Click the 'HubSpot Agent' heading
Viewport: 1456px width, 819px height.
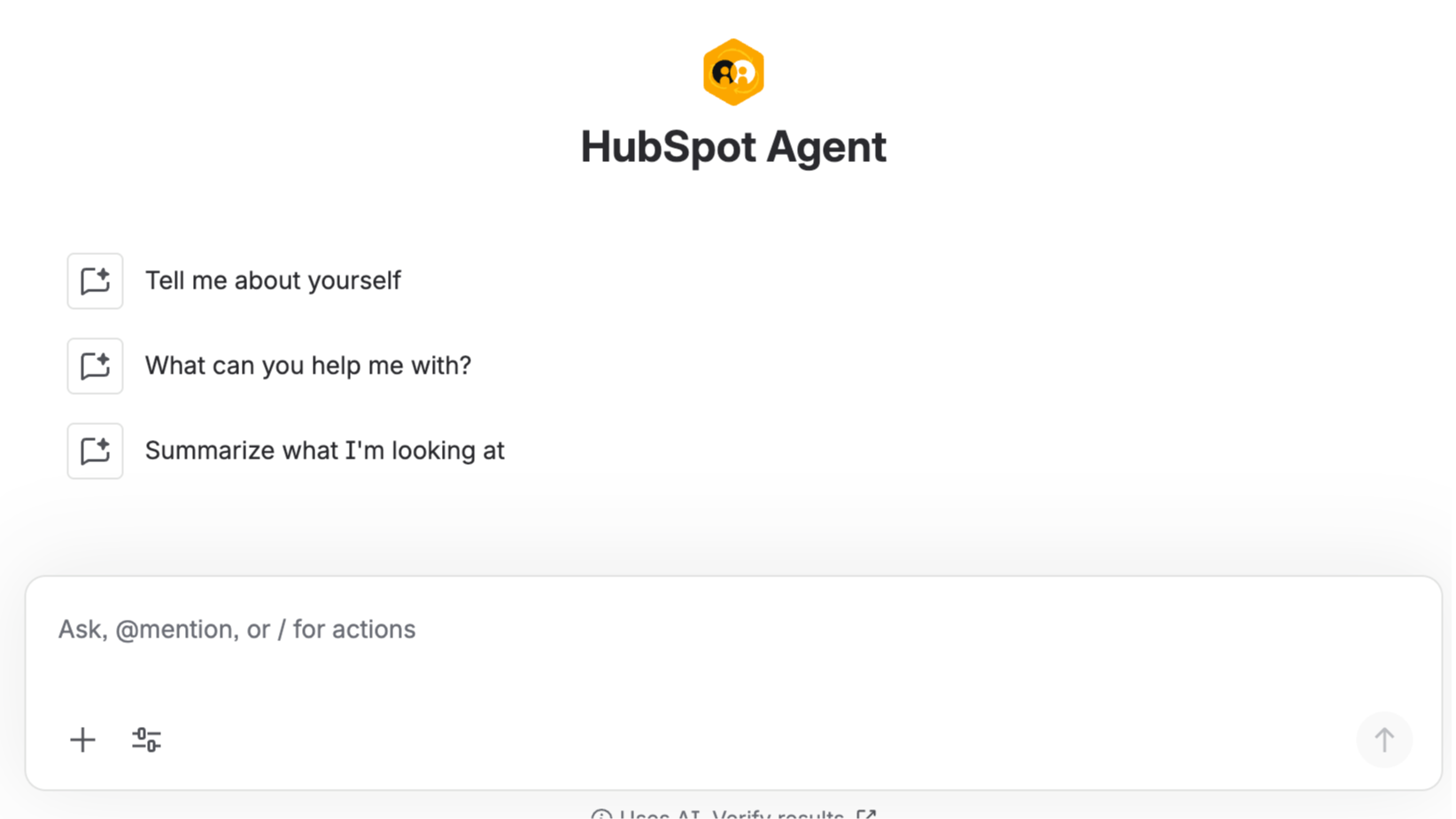[x=733, y=147]
